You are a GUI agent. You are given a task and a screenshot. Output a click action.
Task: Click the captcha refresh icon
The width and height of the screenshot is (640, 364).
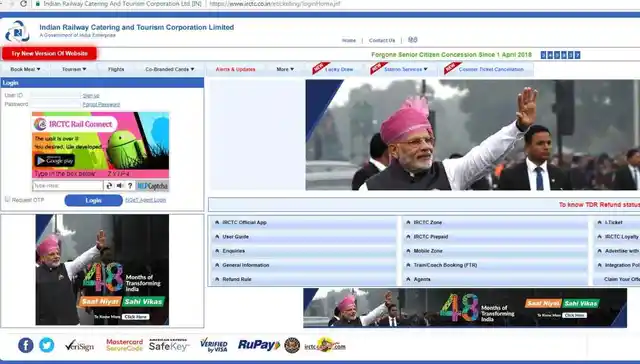pyautogui.click(x=109, y=186)
